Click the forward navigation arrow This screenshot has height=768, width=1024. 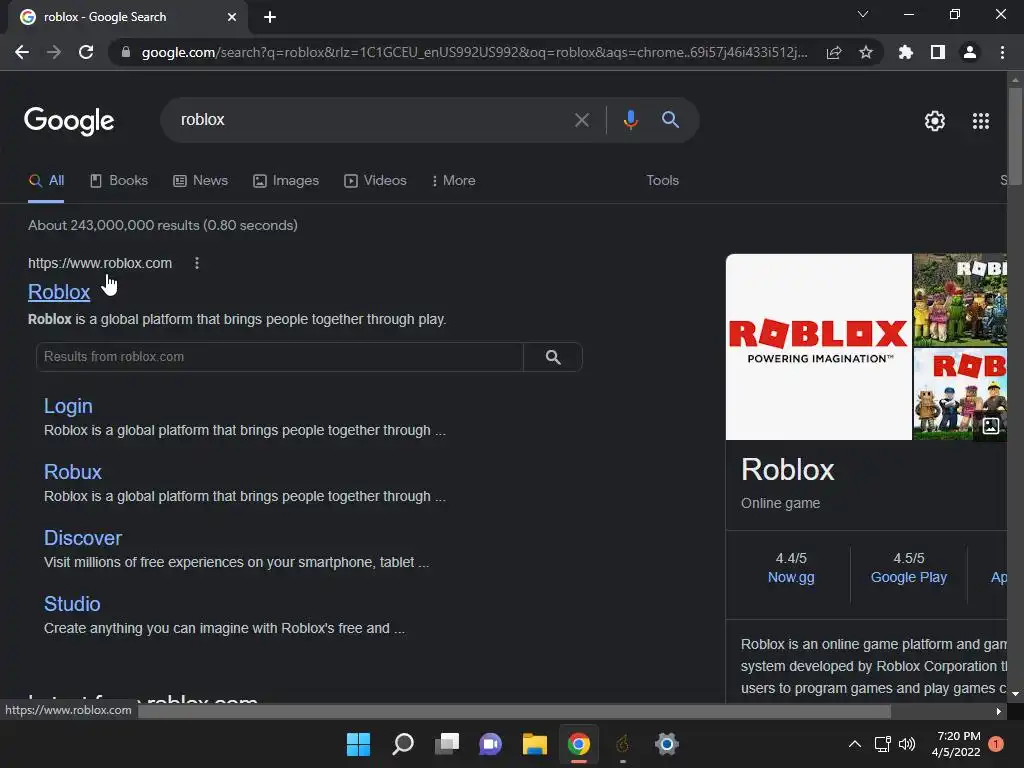coord(54,52)
